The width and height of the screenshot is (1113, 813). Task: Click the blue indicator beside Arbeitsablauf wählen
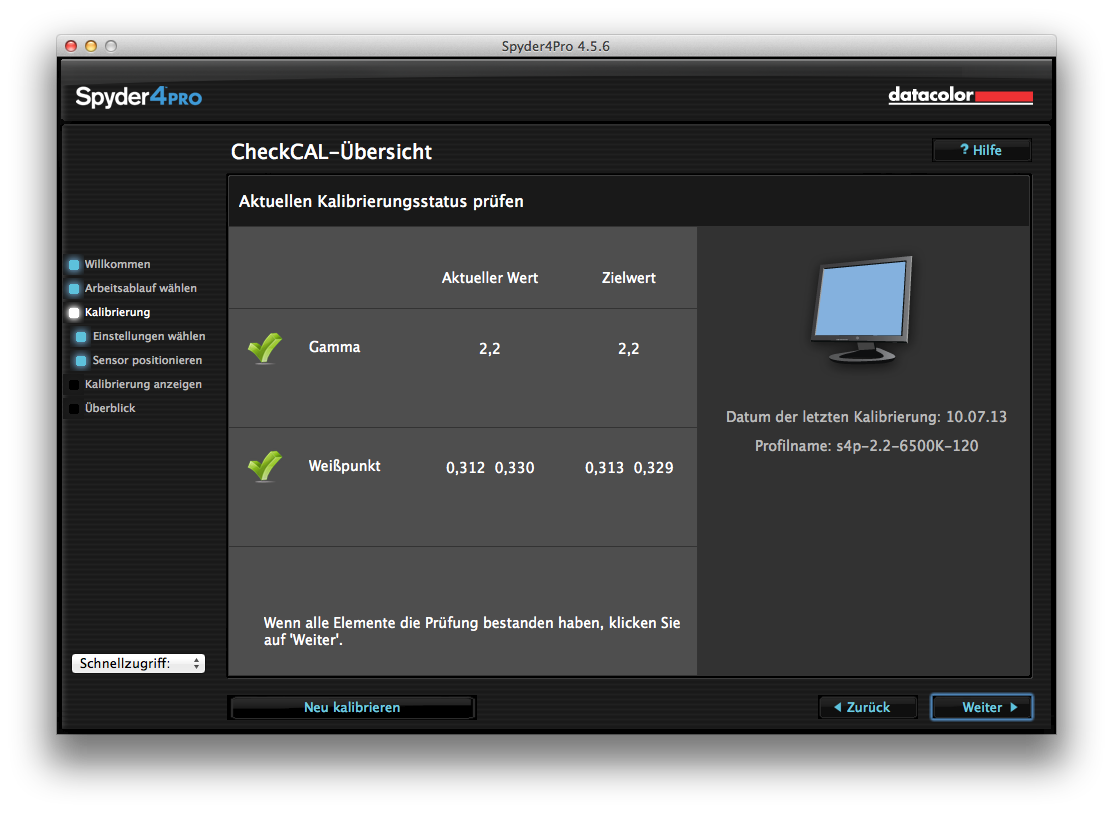click(x=74, y=289)
